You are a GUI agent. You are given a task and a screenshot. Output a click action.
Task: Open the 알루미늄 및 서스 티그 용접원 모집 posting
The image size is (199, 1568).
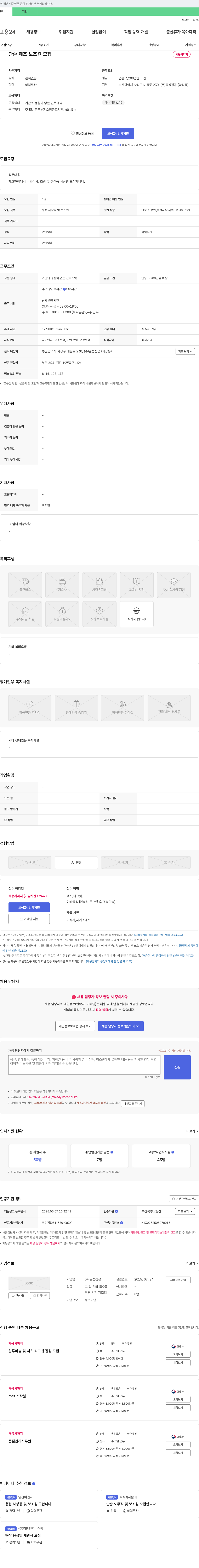click(34, 1351)
